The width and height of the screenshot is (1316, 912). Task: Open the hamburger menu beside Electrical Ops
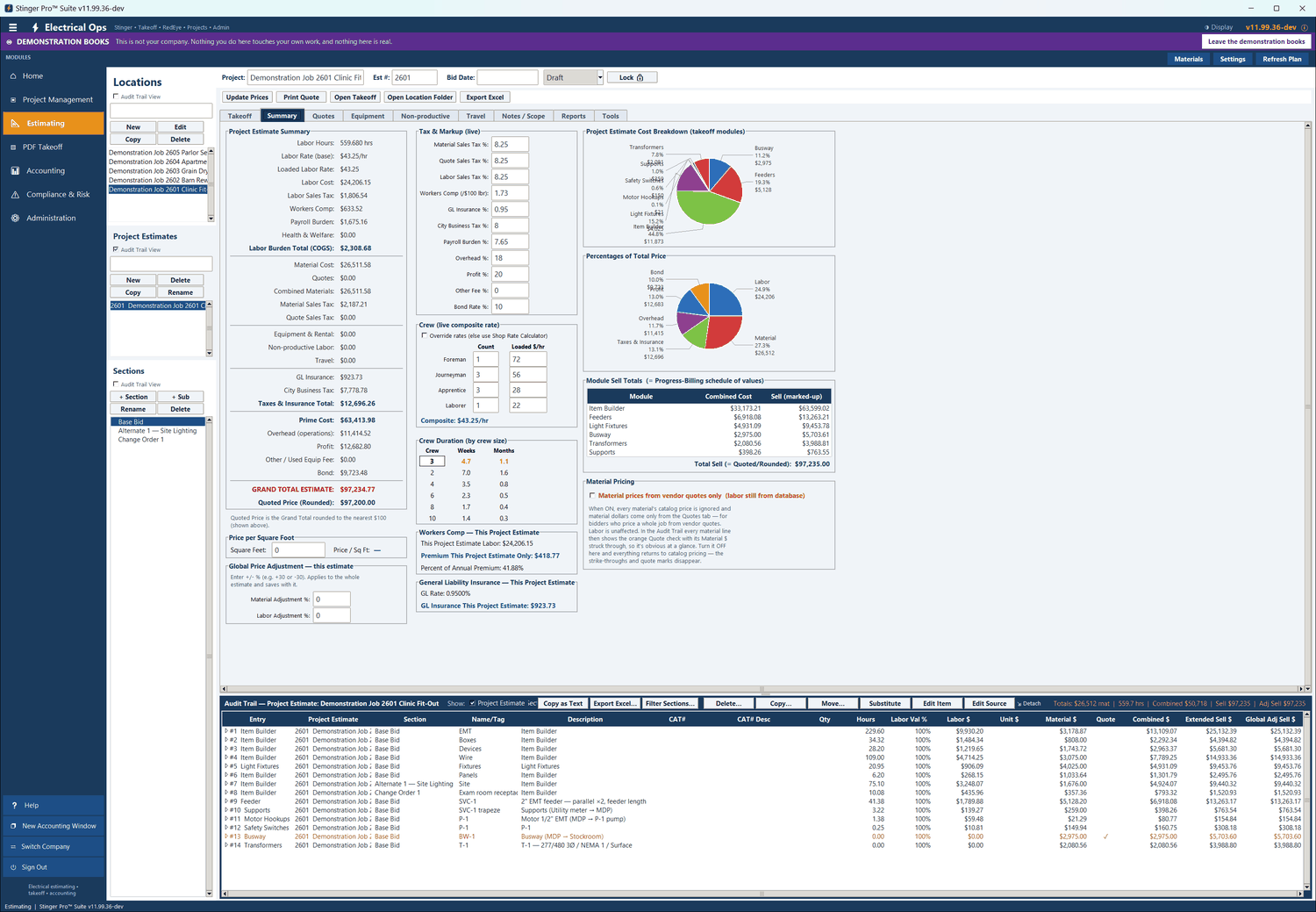[x=12, y=27]
